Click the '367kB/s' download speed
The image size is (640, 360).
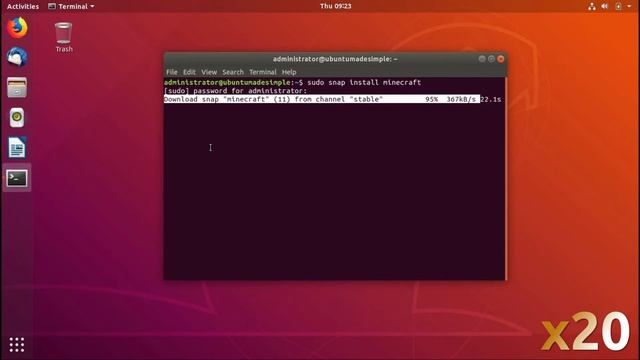coord(461,99)
